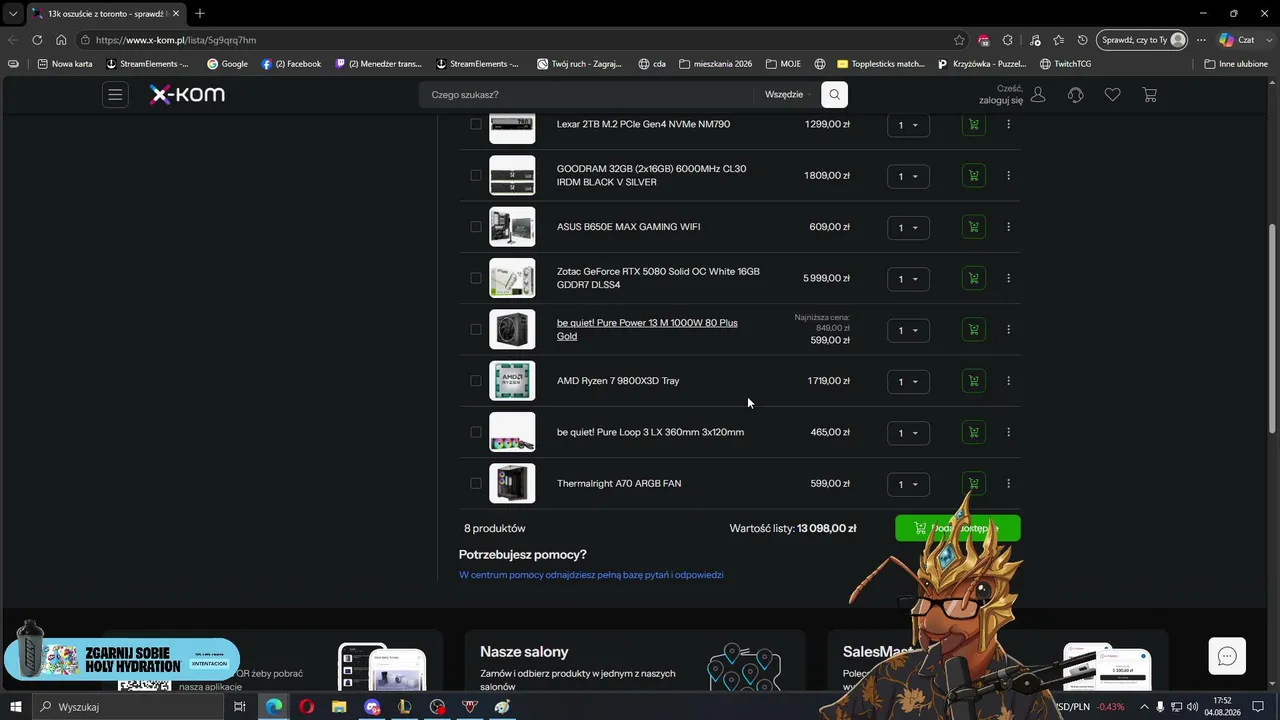Open the account login icon

[x=1038, y=95]
